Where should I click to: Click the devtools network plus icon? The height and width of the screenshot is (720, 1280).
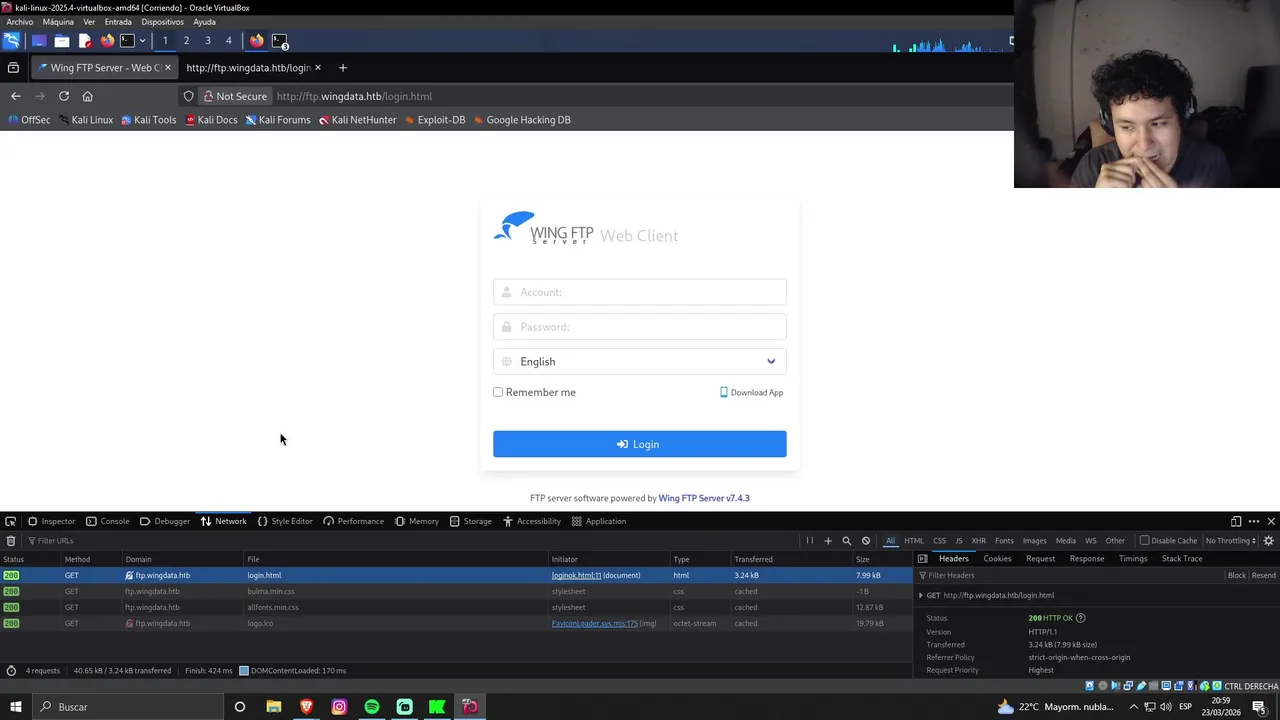[x=828, y=541]
